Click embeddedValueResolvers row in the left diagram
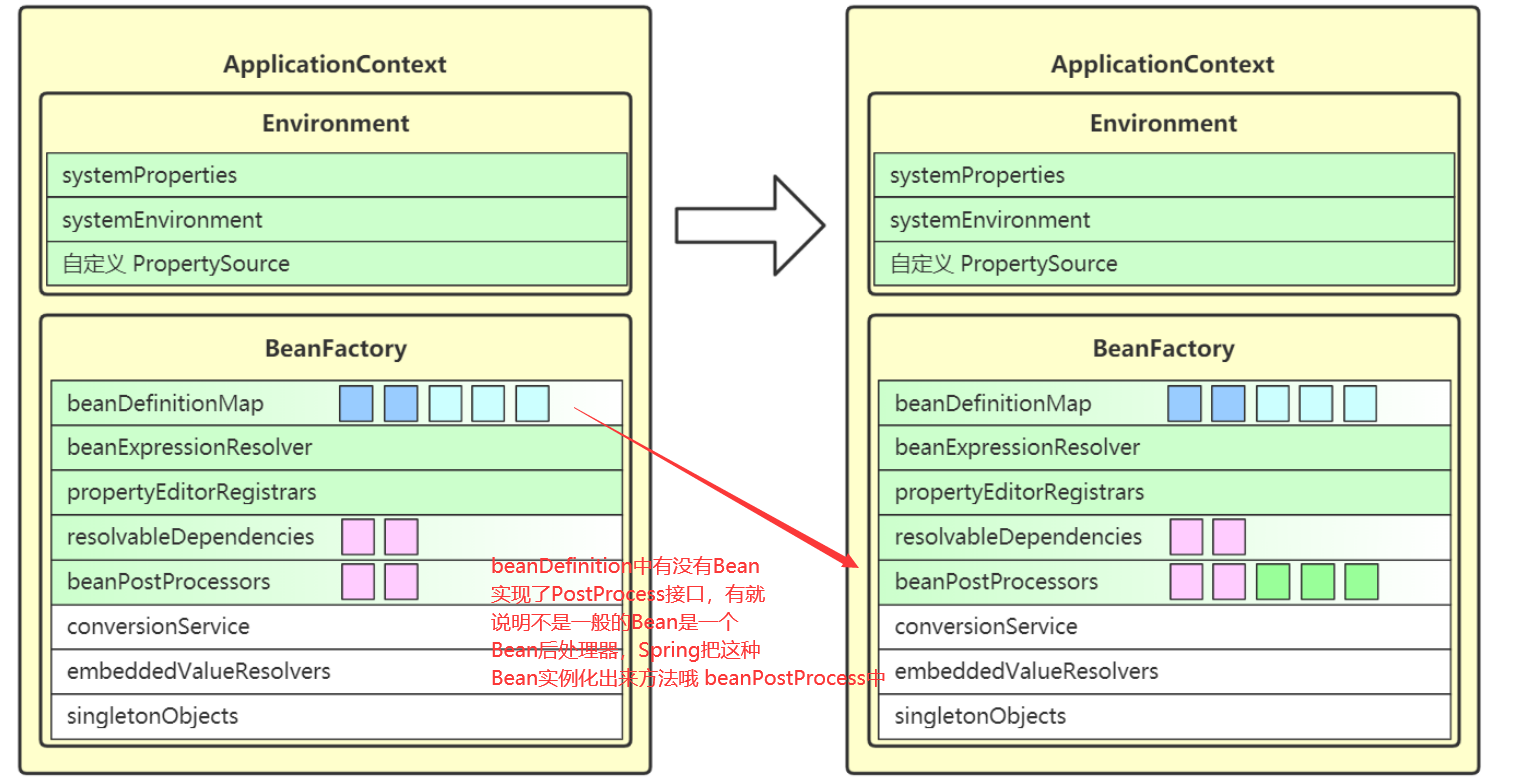This screenshot has height=779, width=1515. [x=337, y=671]
